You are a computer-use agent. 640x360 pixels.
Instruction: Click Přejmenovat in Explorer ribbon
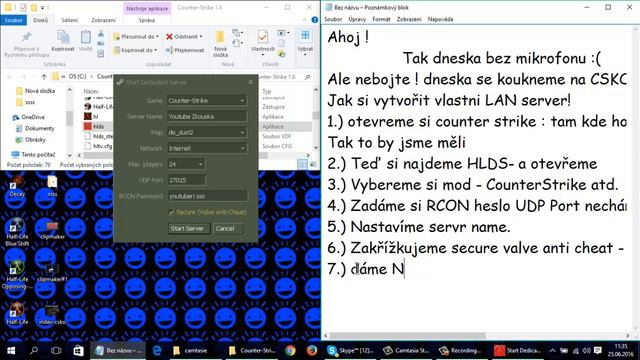click(185, 50)
